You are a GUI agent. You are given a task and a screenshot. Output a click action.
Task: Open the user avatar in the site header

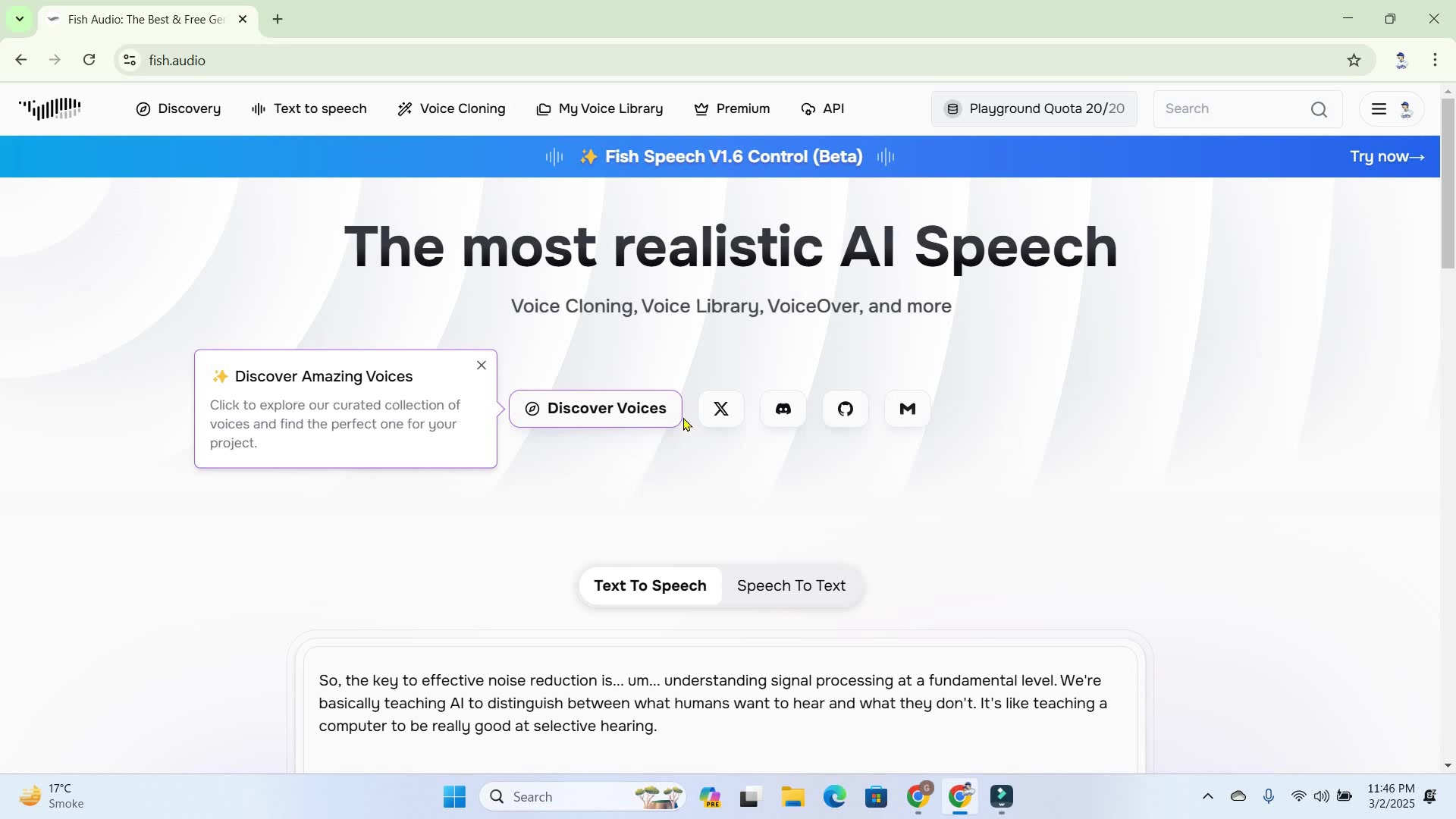click(x=1405, y=109)
